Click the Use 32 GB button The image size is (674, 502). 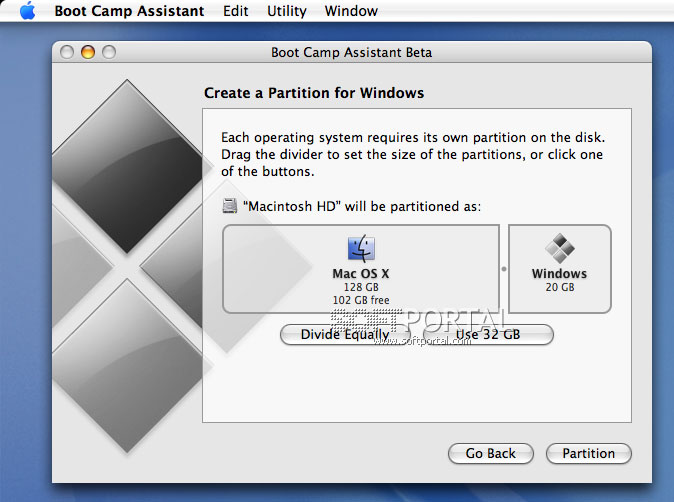tap(488, 334)
